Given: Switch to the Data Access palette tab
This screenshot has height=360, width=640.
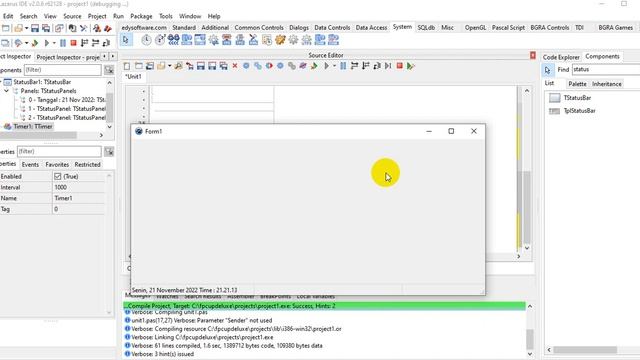Looking at the screenshot, I should (371, 28).
